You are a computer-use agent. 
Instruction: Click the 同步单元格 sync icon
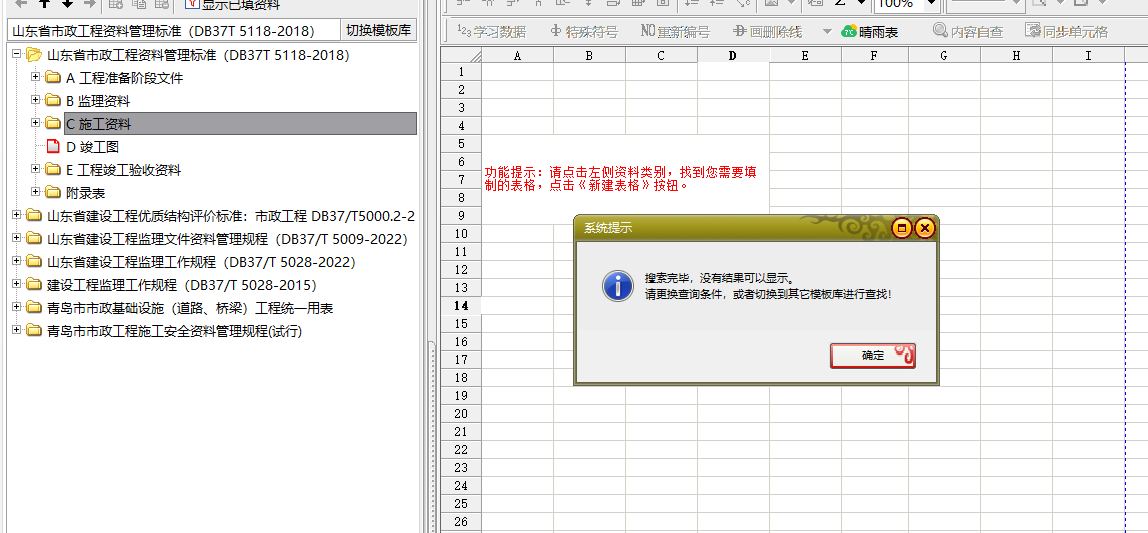(1032, 31)
